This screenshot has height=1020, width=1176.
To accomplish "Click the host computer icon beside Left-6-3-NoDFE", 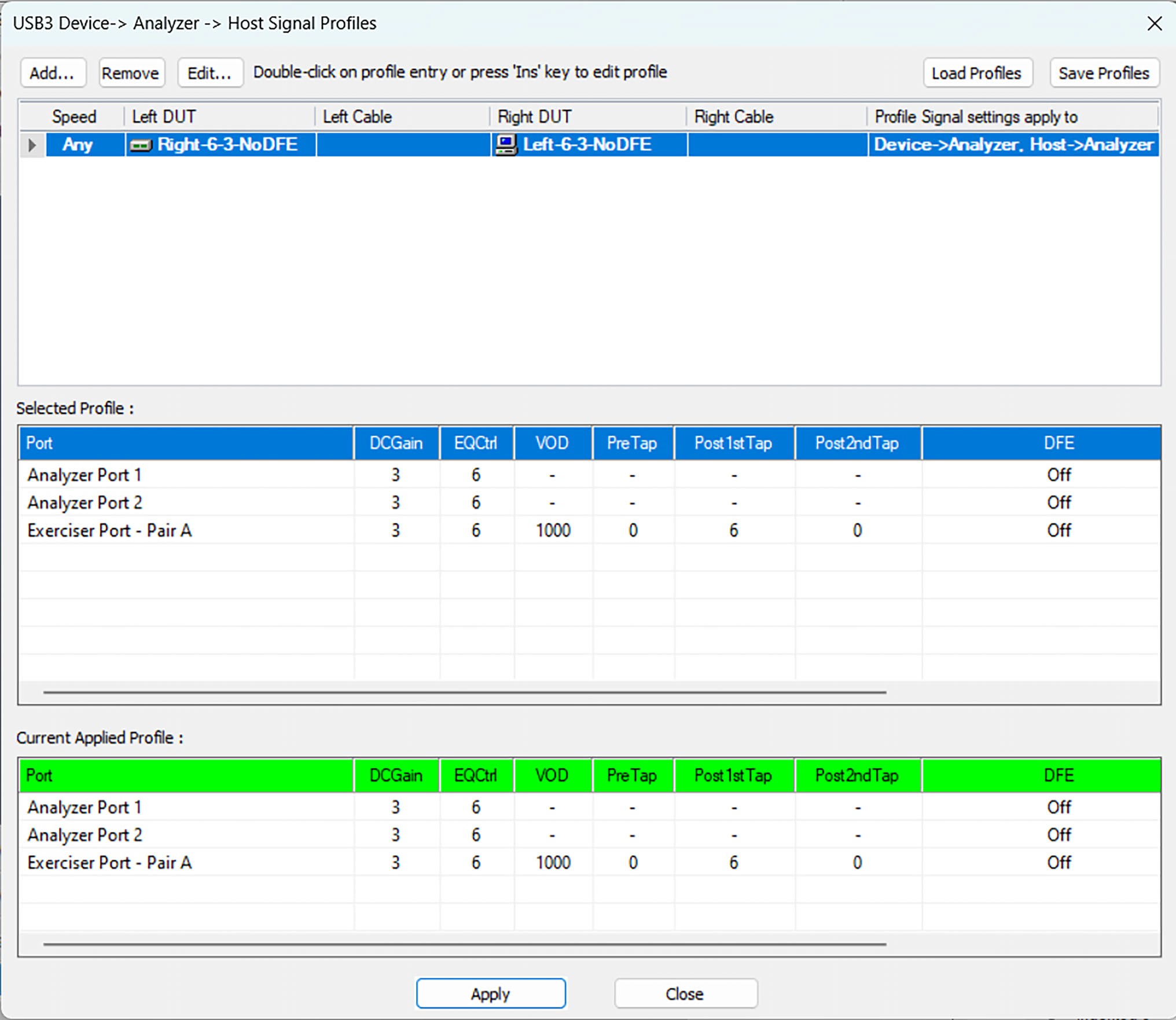I will 506,145.
